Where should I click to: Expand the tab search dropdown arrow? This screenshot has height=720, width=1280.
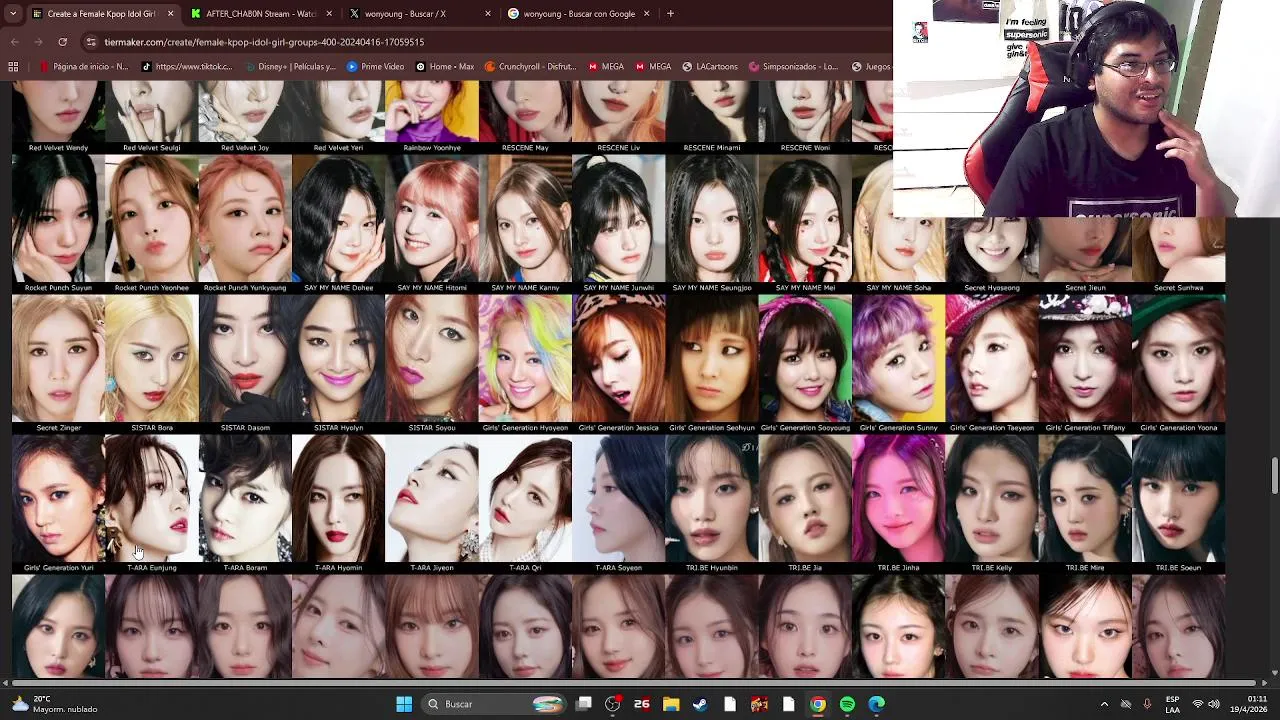tap(13, 14)
